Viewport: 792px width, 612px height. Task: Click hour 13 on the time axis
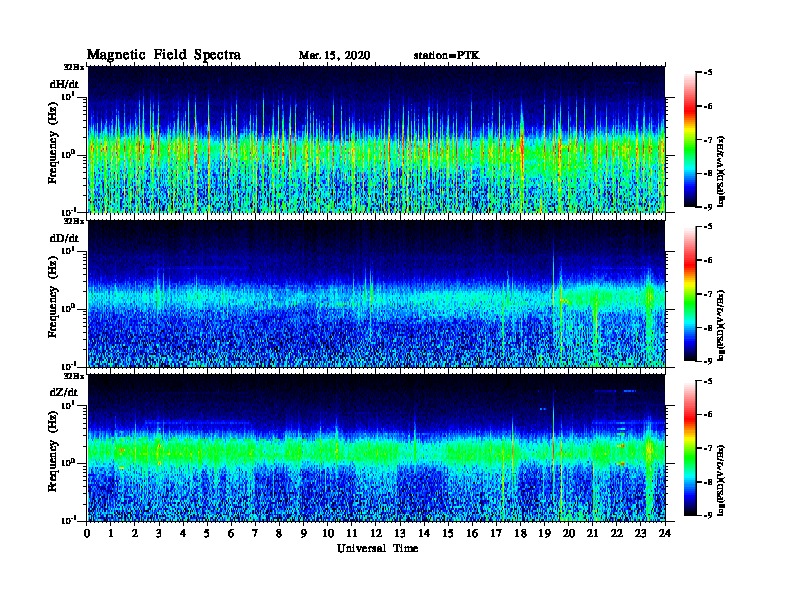[400, 533]
